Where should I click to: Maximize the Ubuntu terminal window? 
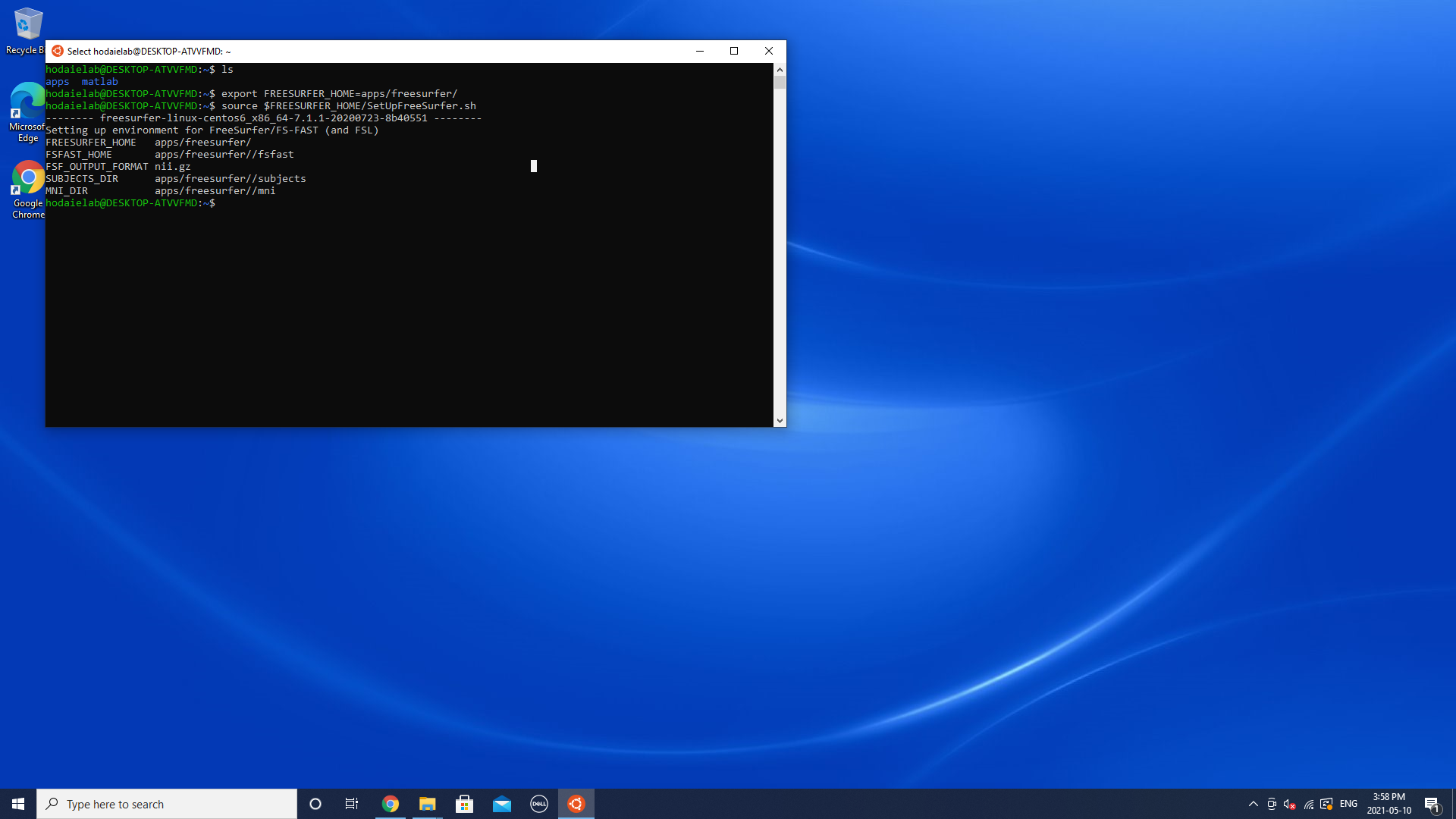[x=734, y=51]
